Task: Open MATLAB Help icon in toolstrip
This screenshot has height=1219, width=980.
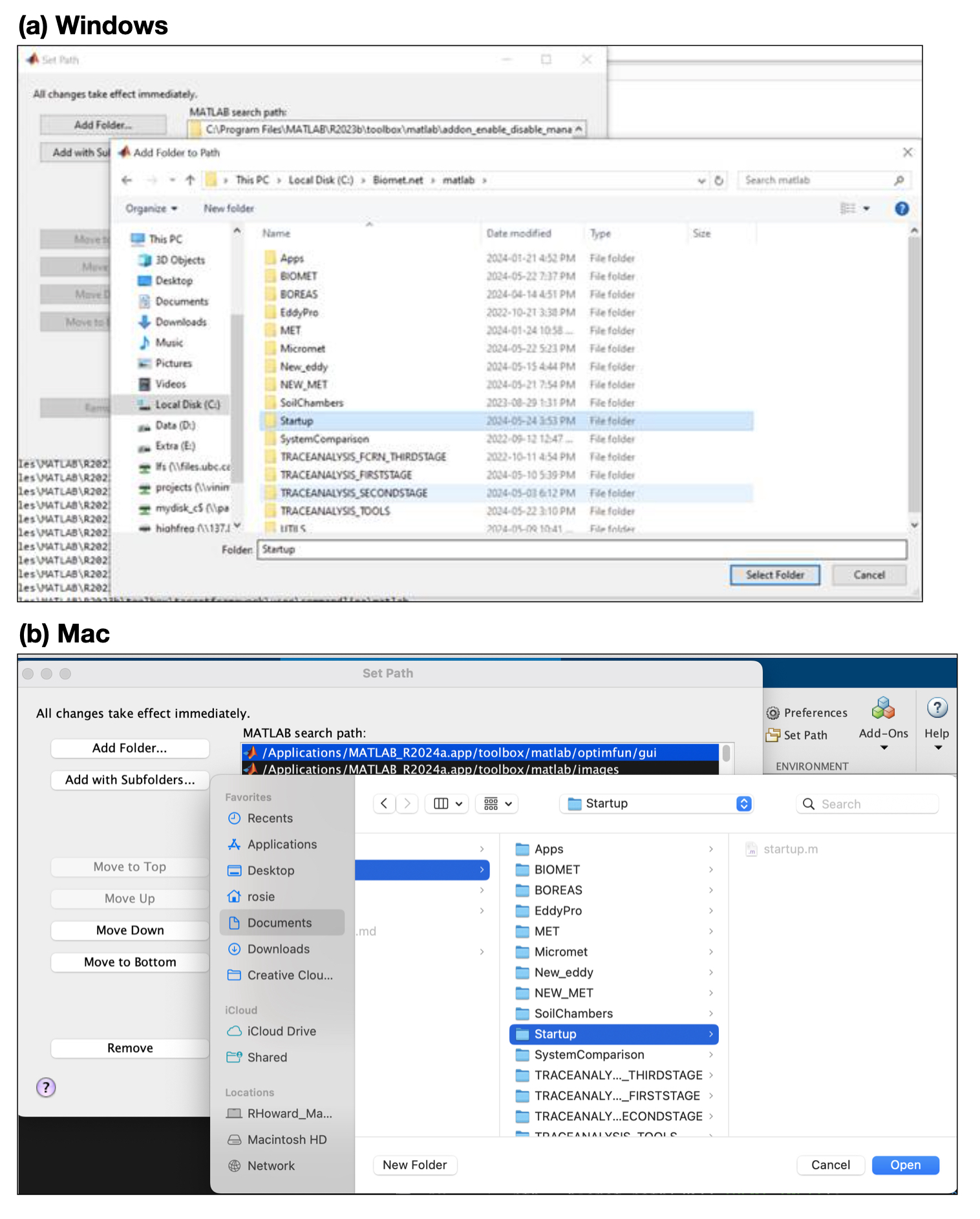Action: click(x=937, y=708)
